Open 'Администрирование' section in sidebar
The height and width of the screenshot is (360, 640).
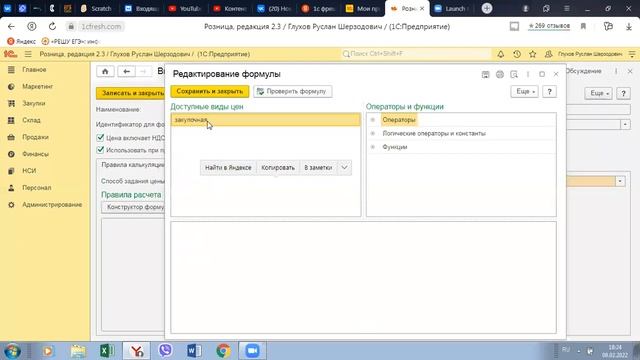(52, 204)
